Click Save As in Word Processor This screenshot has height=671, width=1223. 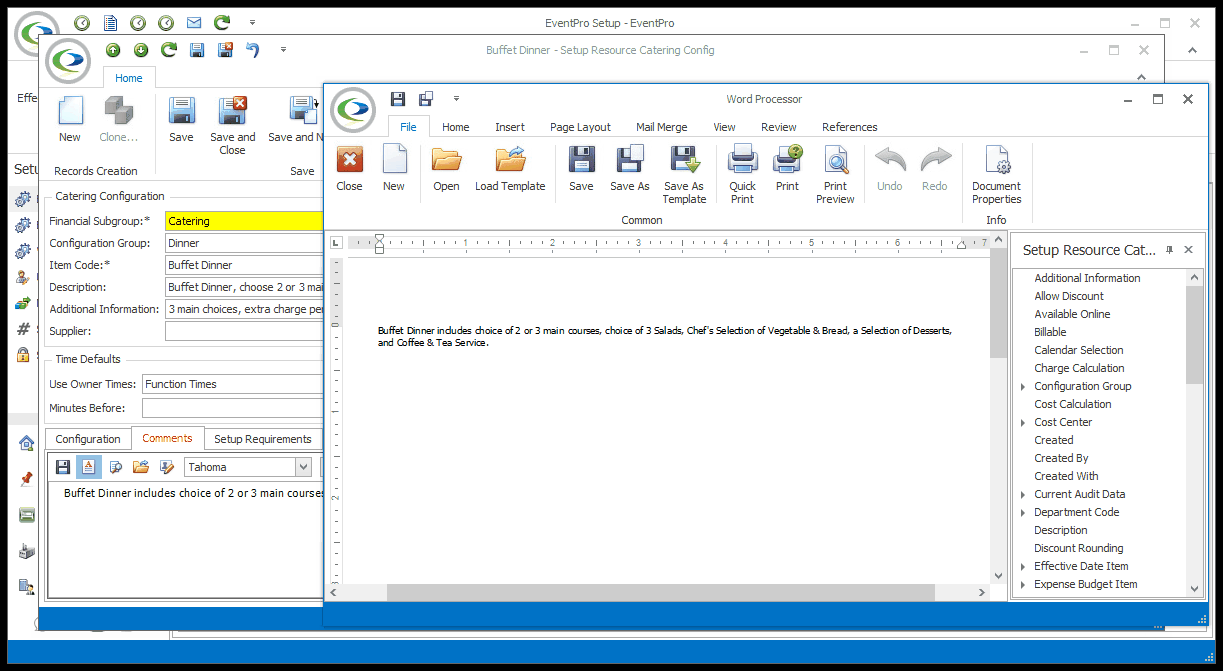tap(630, 169)
